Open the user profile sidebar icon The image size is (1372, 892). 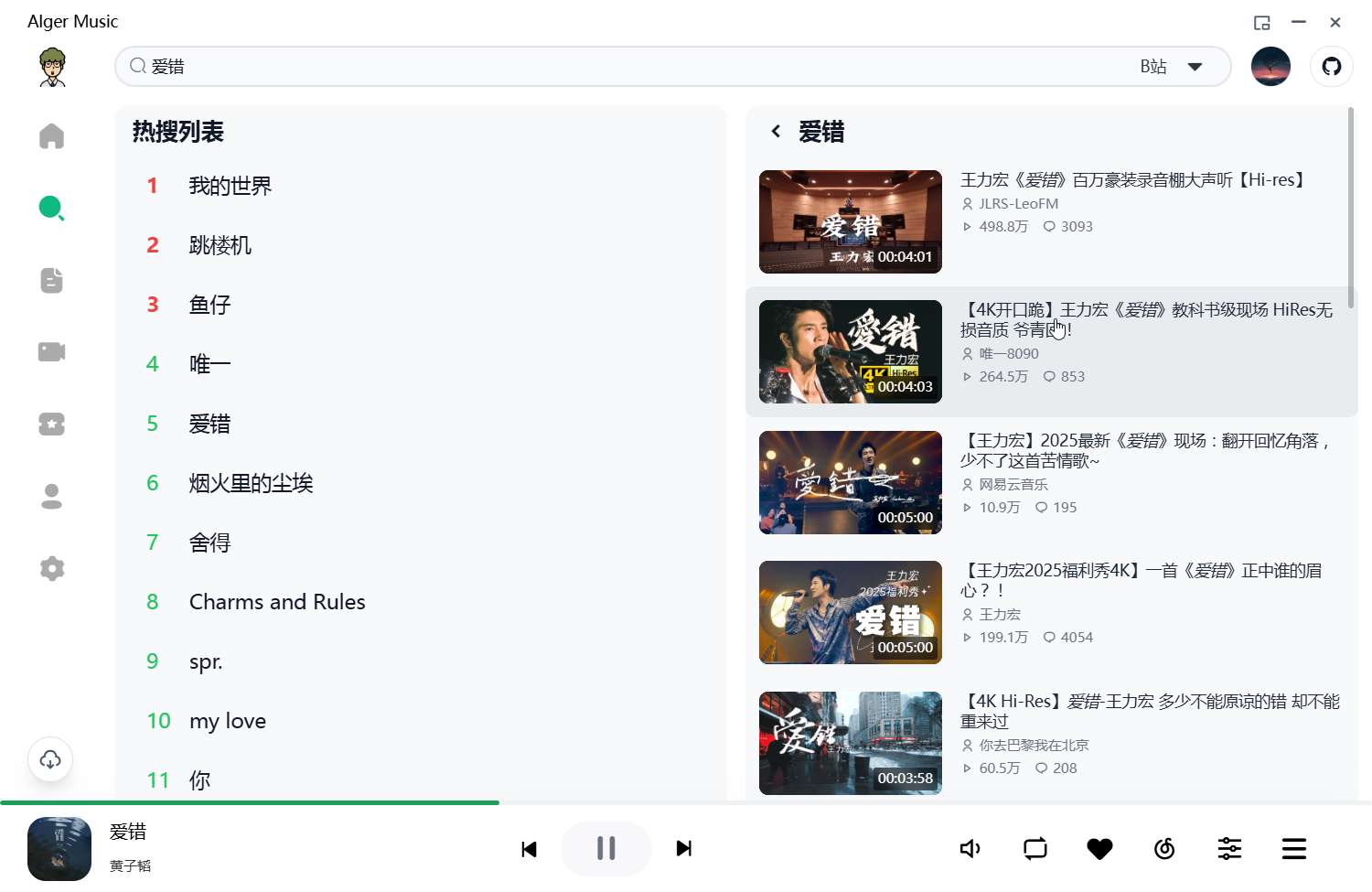point(52,496)
